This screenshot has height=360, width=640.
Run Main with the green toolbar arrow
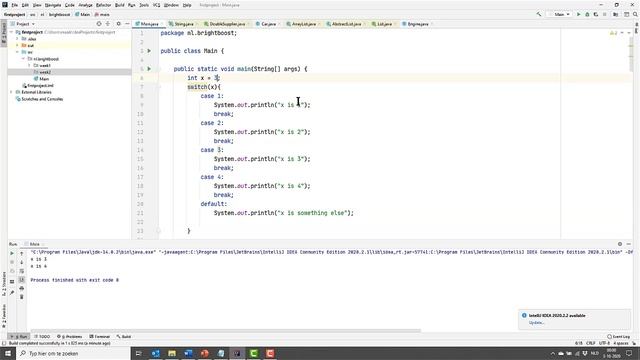(x=578, y=14)
